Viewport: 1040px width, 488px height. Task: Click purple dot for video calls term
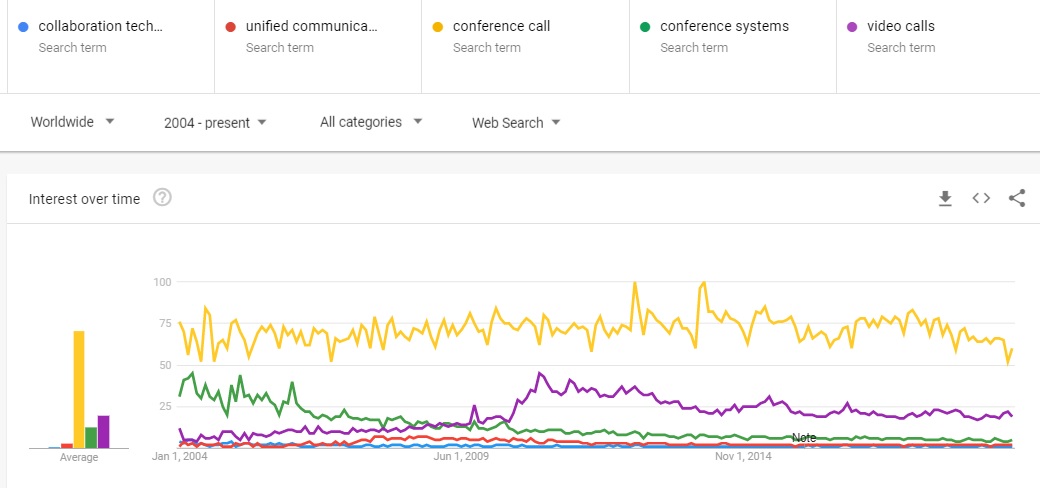tap(852, 27)
